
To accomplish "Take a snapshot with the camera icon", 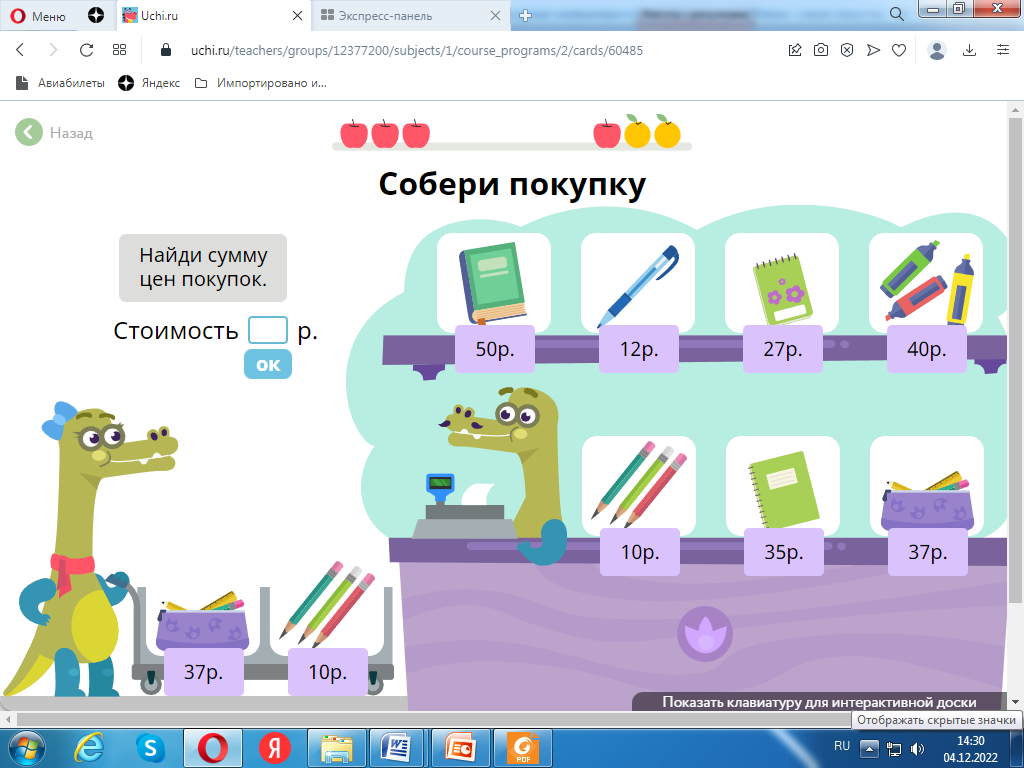I will pos(821,50).
